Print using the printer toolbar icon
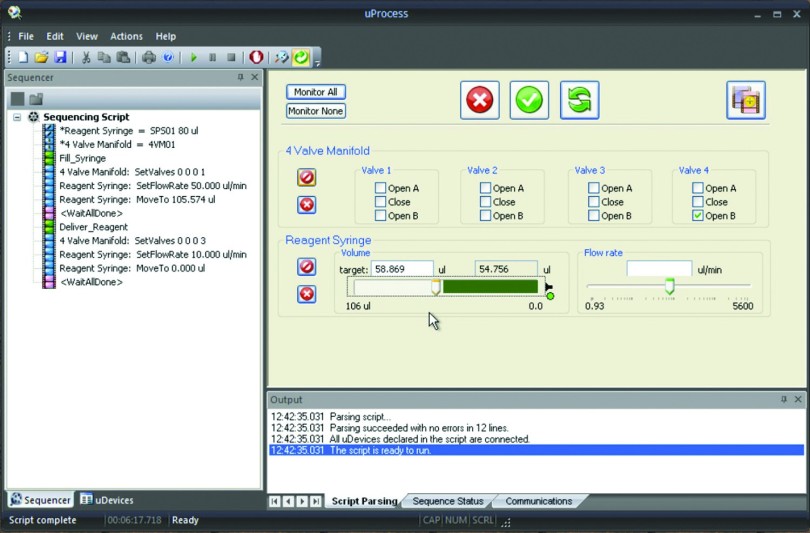This screenshot has width=810, height=533. point(149,57)
